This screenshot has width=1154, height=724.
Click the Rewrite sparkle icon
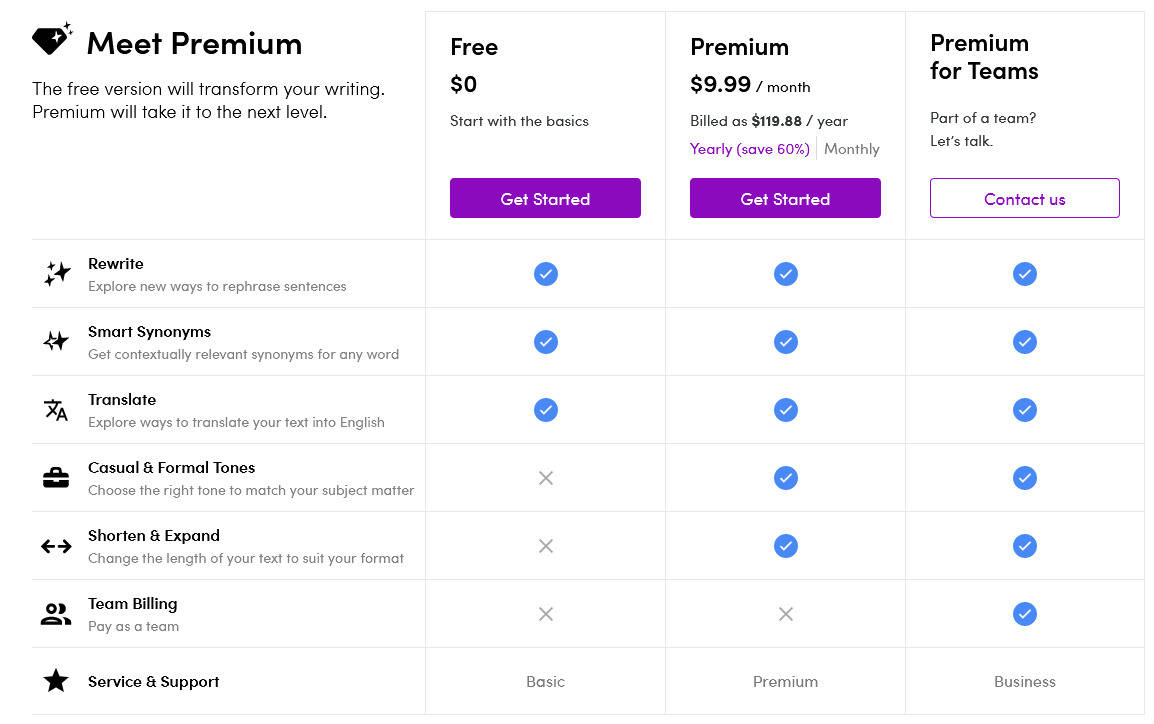[57, 273]
